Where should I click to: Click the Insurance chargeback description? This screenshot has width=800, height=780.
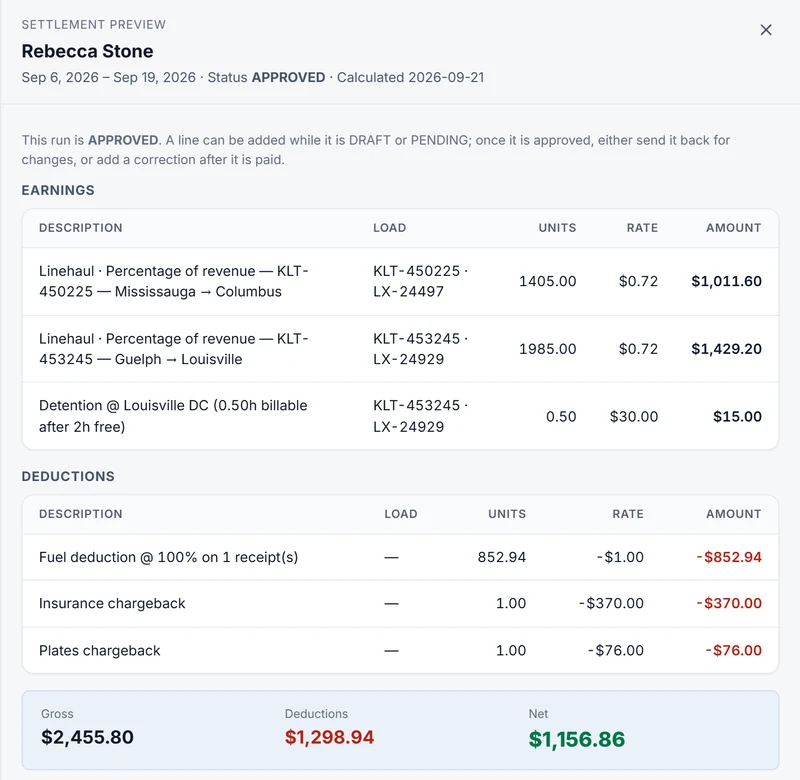click(x=112, y=603)
